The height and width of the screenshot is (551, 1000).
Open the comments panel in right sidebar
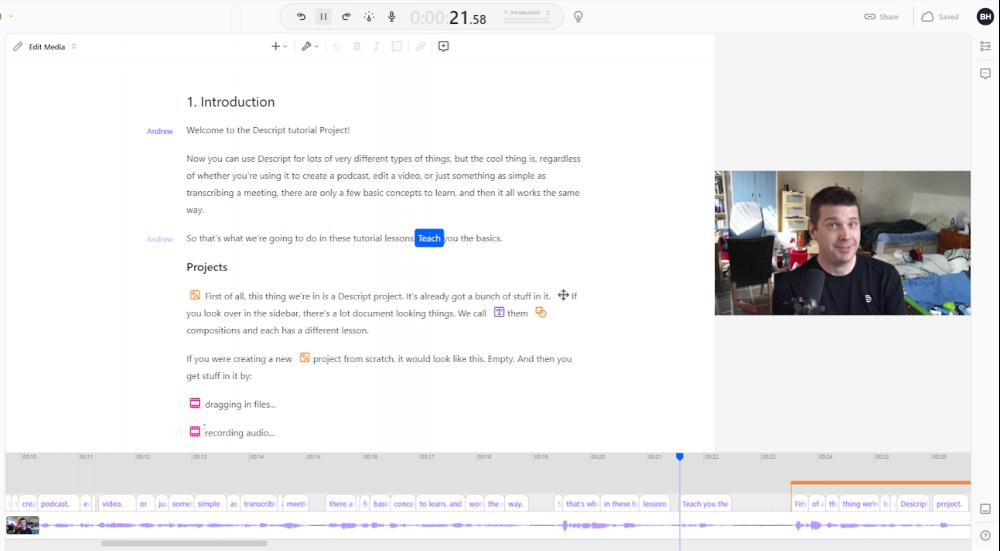[x=985, y=74]
